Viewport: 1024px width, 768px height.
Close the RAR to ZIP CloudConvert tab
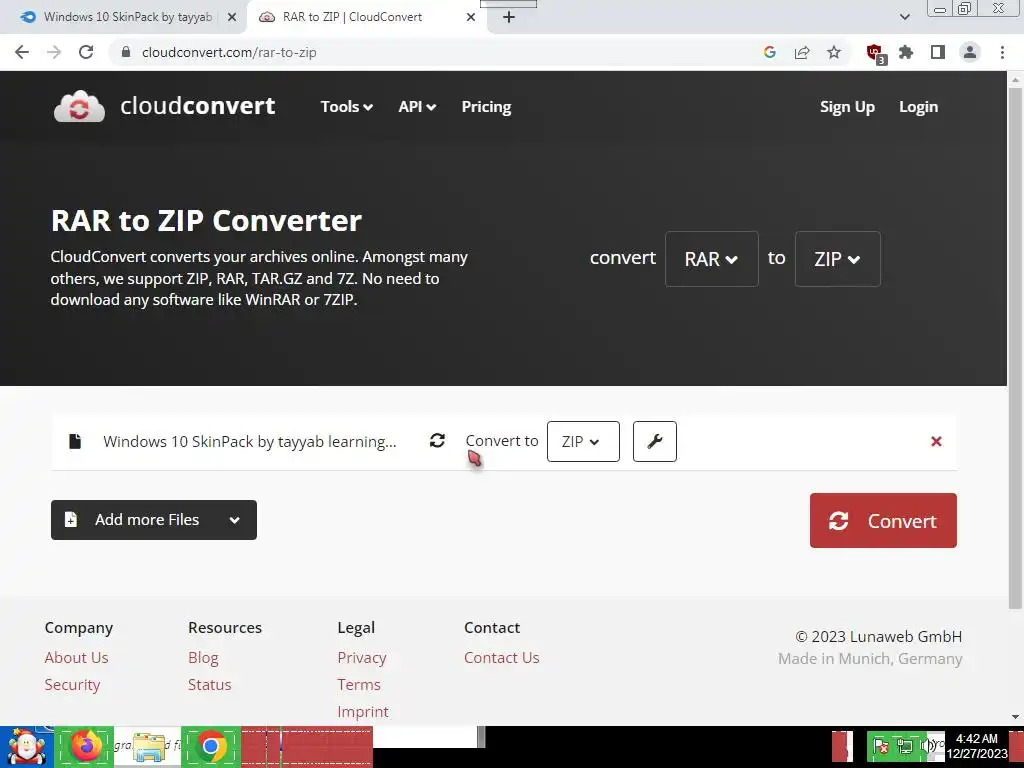(471, 17)
